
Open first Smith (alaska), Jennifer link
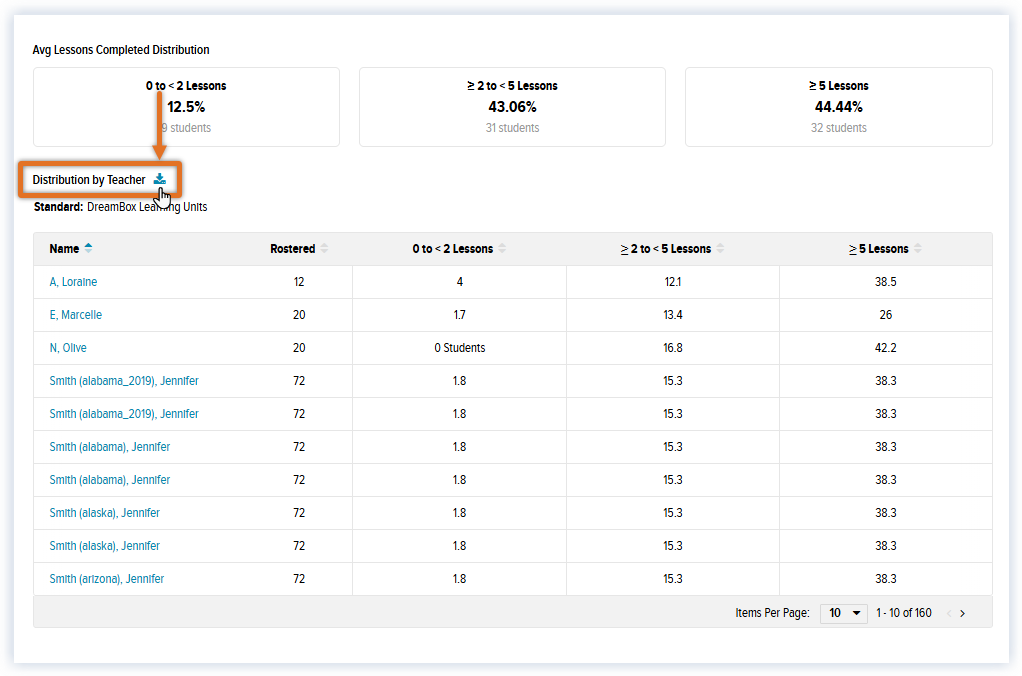[104, 512]
